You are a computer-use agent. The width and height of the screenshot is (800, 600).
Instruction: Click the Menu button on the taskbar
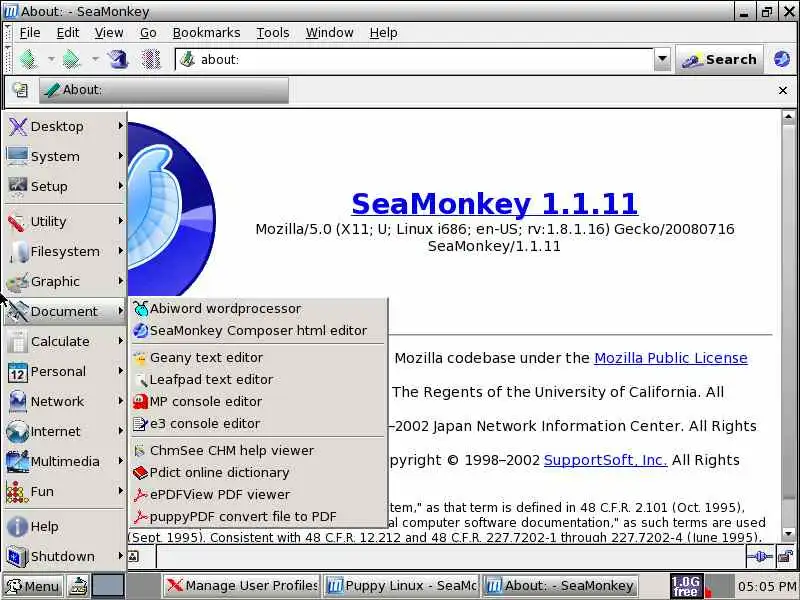[33, 586]
